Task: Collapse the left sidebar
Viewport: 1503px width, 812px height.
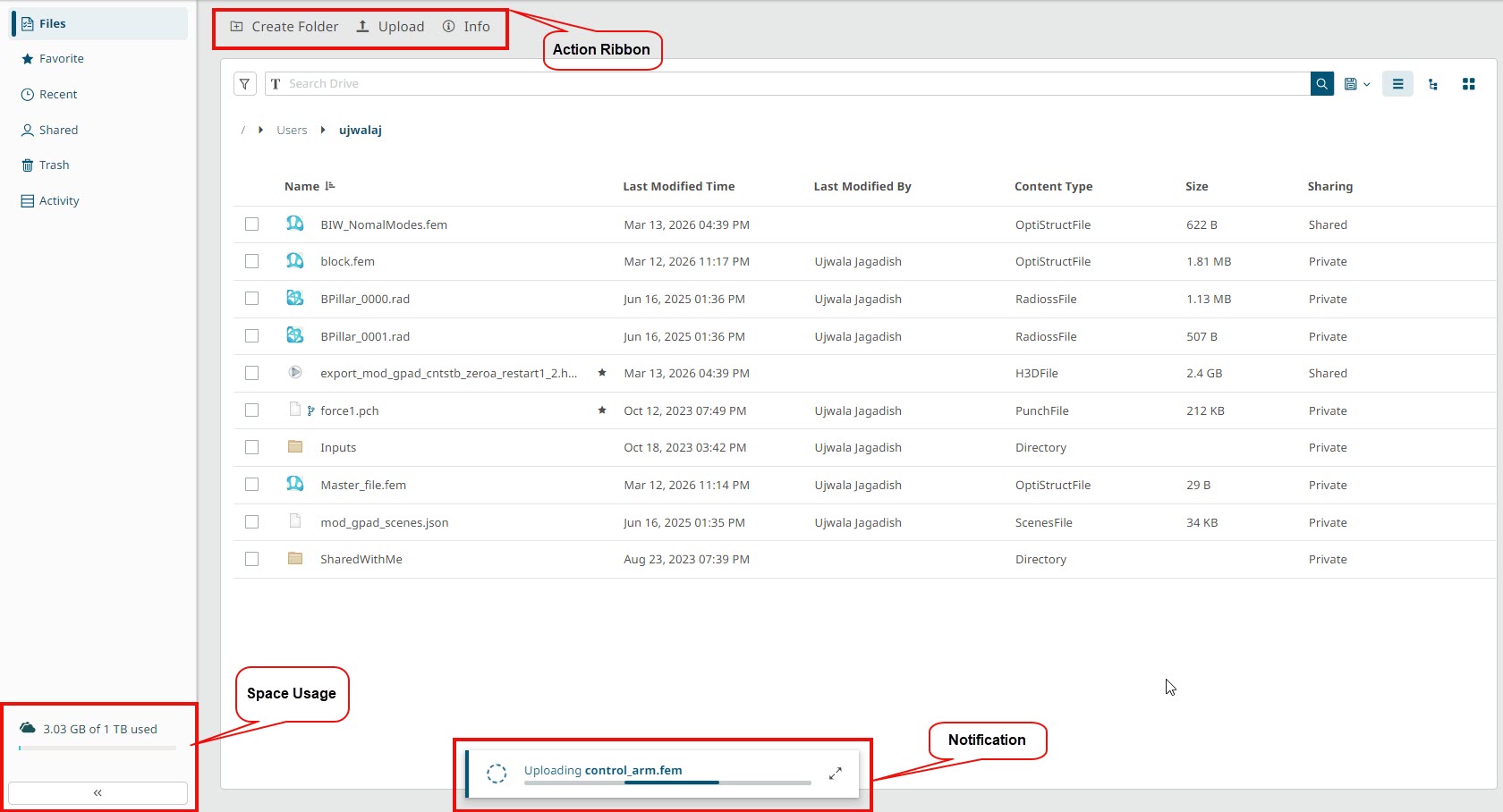Action: (x=98, y=793)
